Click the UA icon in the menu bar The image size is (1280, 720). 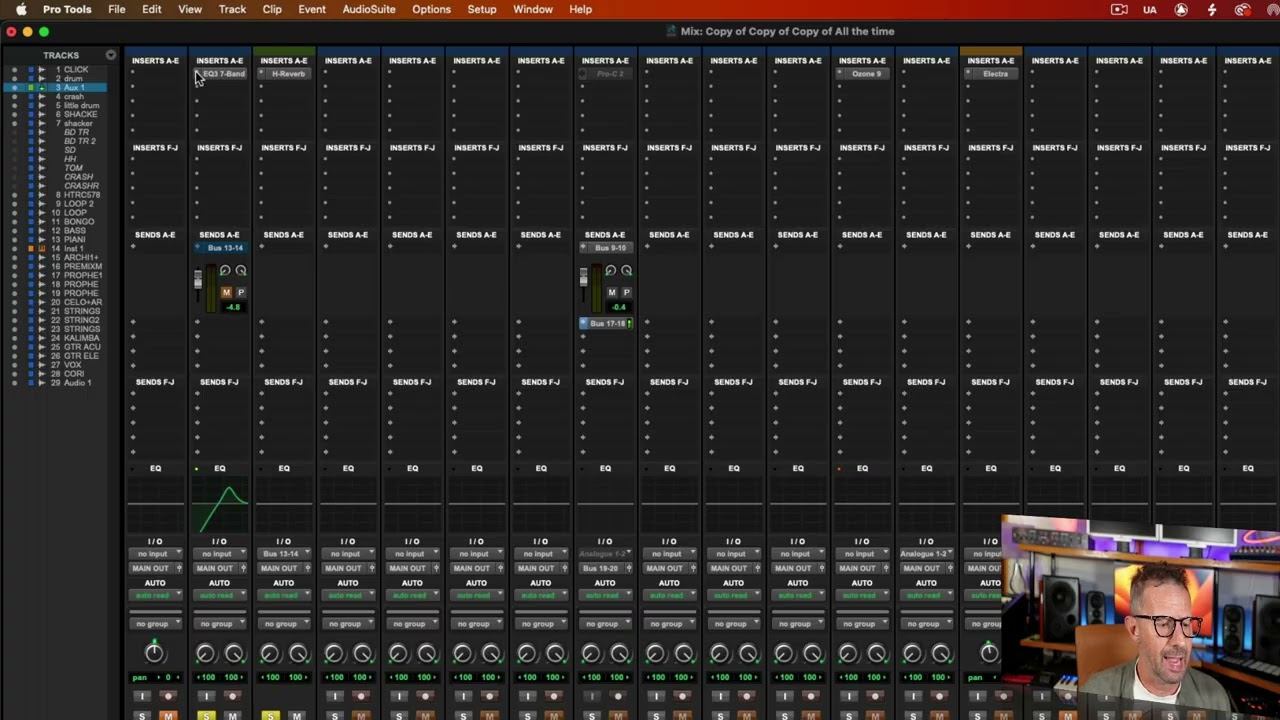point(1150,10)
